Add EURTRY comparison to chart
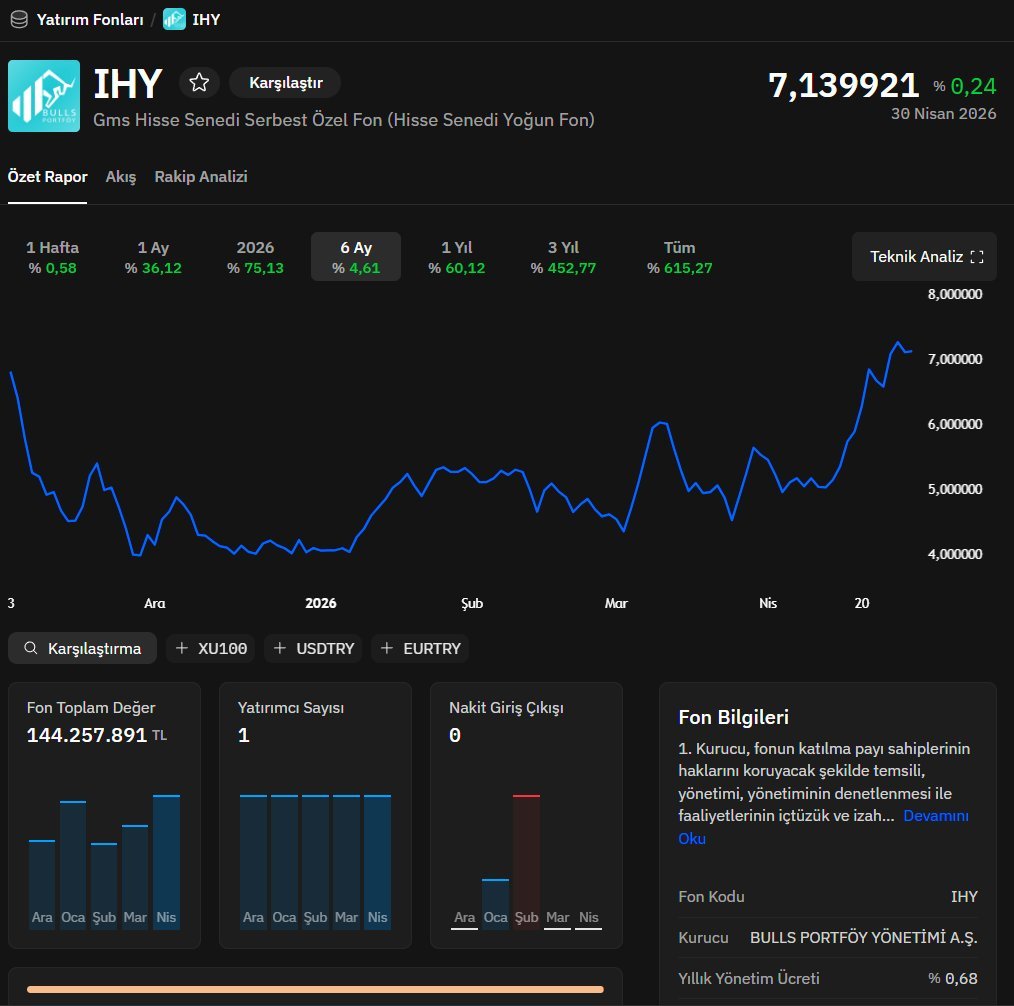The image size is (1014, 1006). (420, 648)
